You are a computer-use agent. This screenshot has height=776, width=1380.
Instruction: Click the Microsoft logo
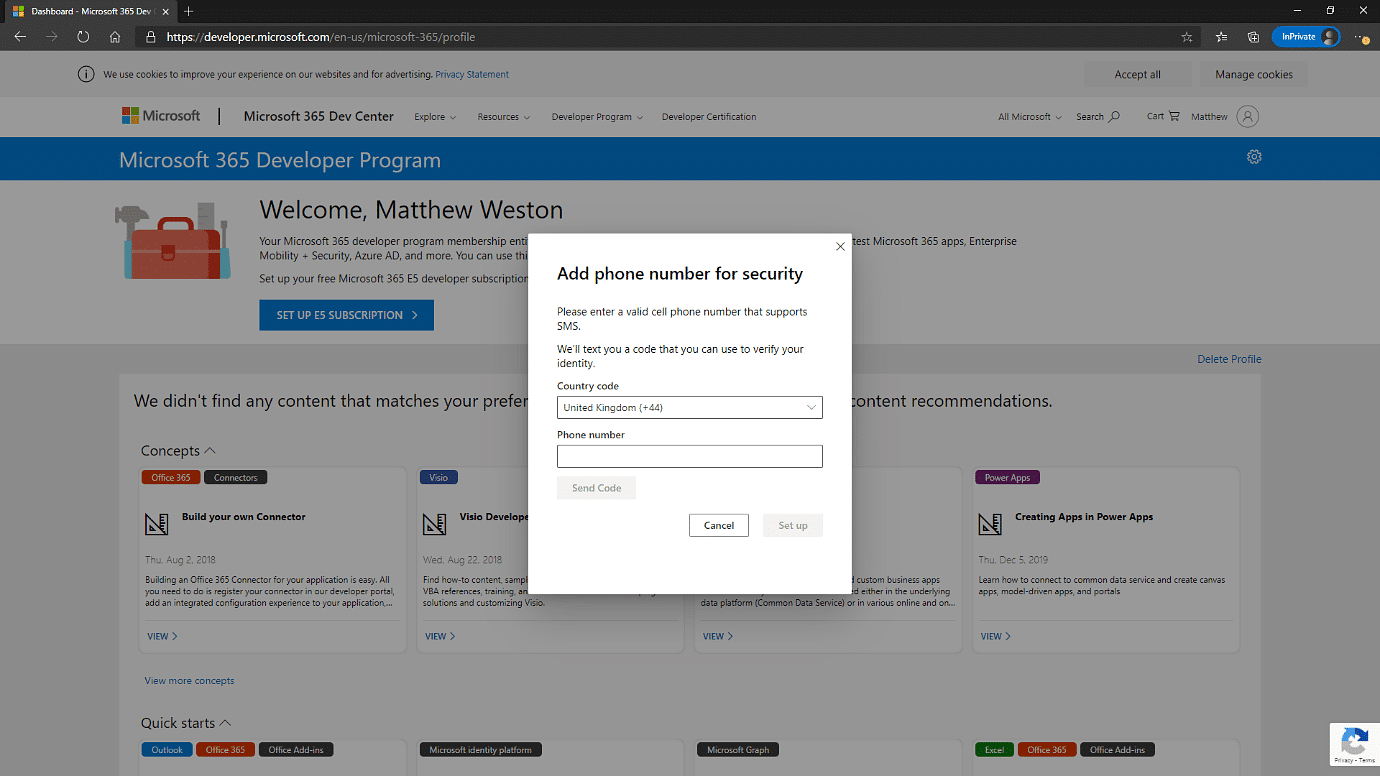coord(161,116)
